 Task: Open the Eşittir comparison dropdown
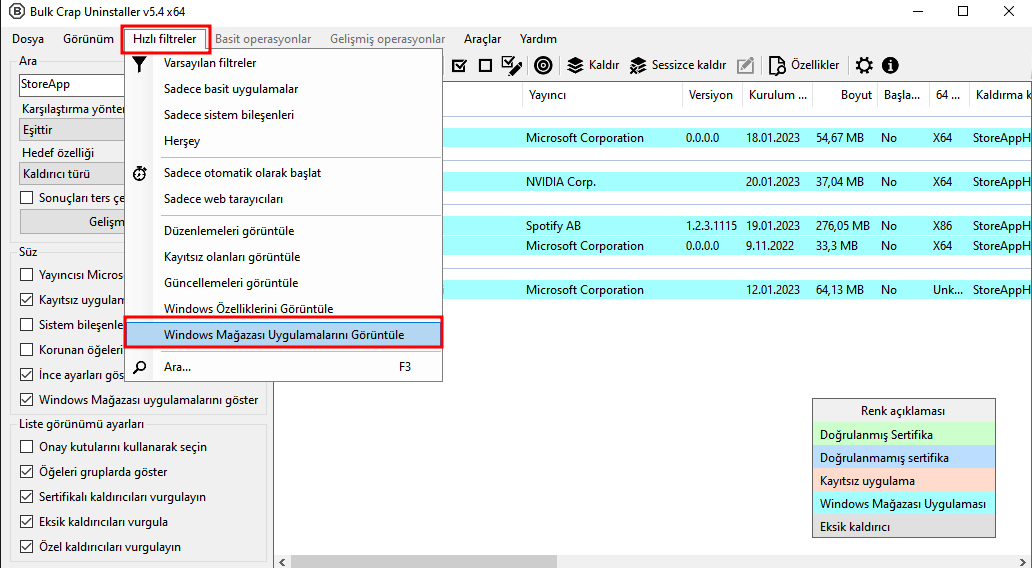tap(72, 130)
